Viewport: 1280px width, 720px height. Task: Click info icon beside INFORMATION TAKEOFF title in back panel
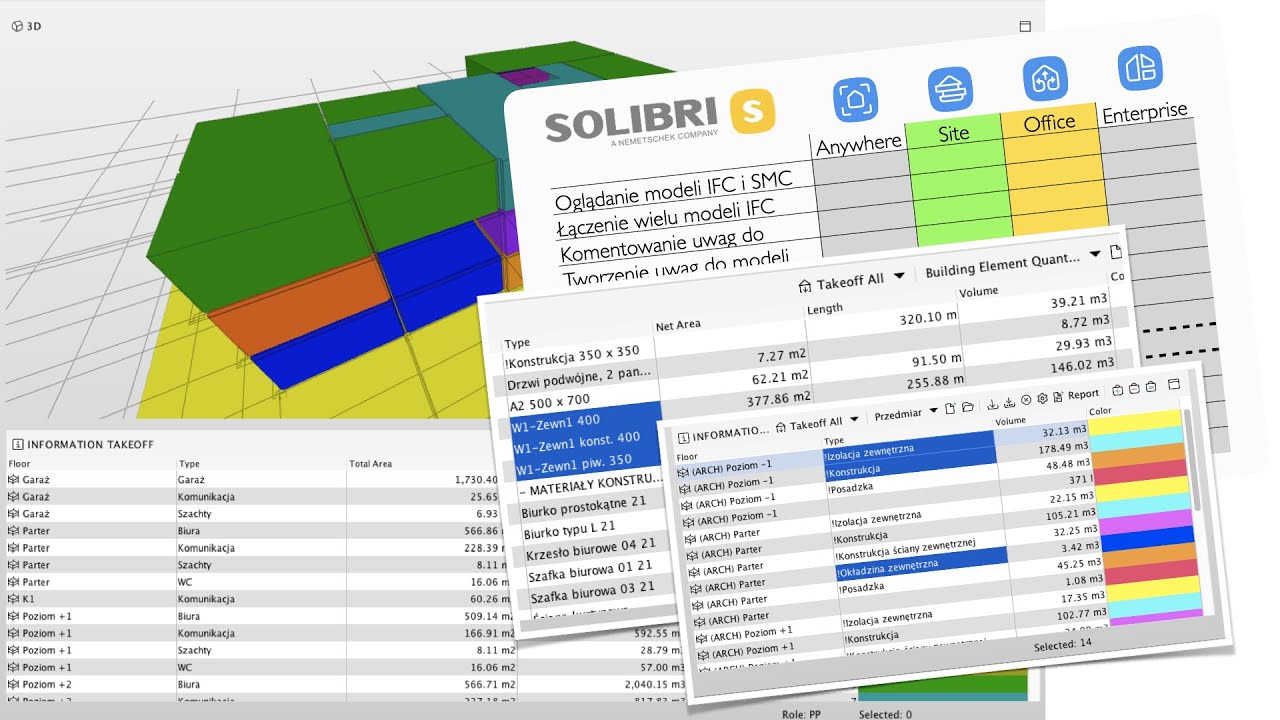[17, 444]
